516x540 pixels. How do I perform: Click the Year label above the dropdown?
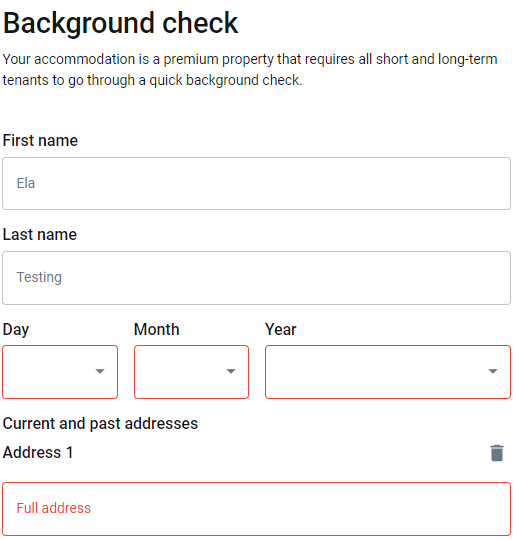pos(281,329)
